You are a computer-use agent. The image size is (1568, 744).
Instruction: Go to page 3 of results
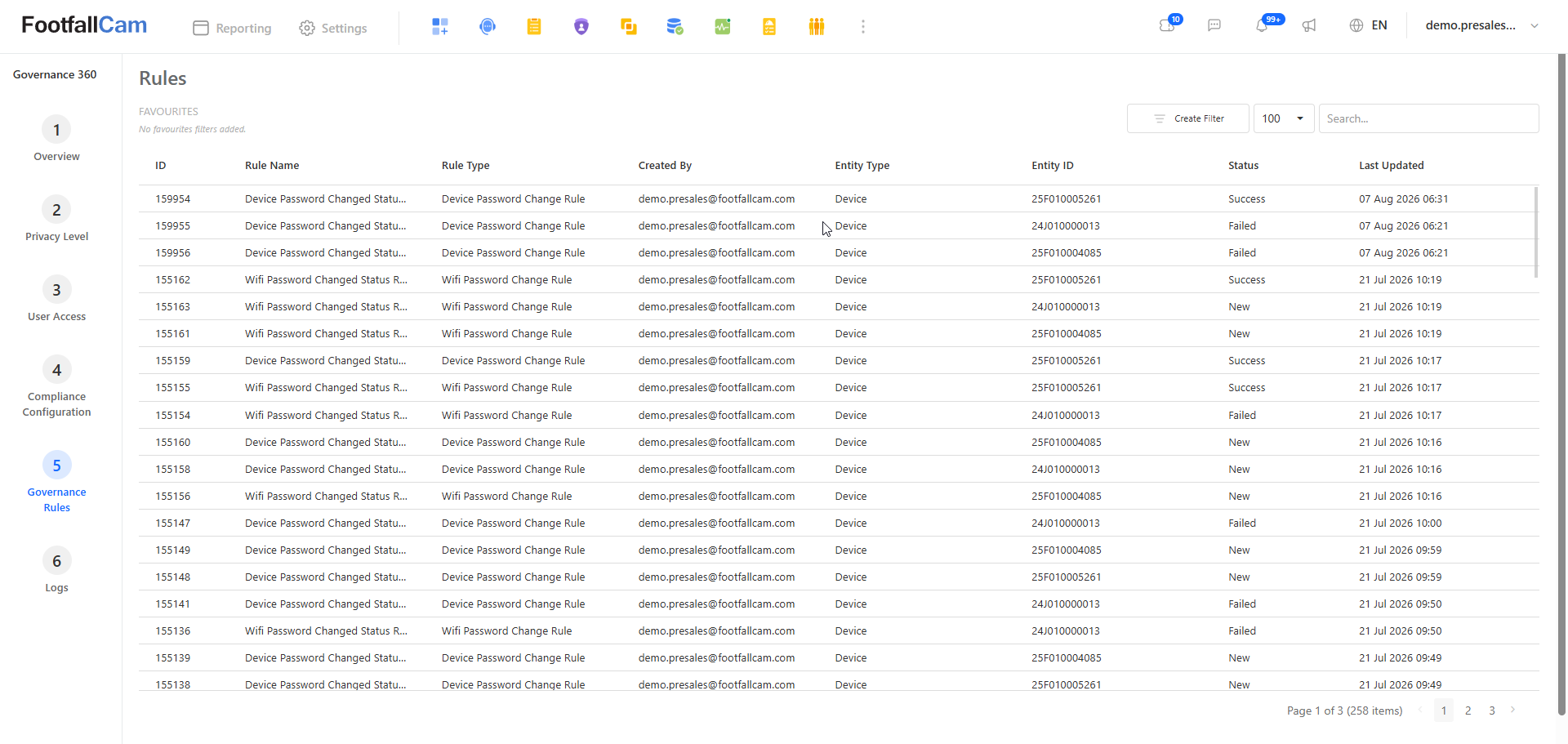(x=1492, y=711)
